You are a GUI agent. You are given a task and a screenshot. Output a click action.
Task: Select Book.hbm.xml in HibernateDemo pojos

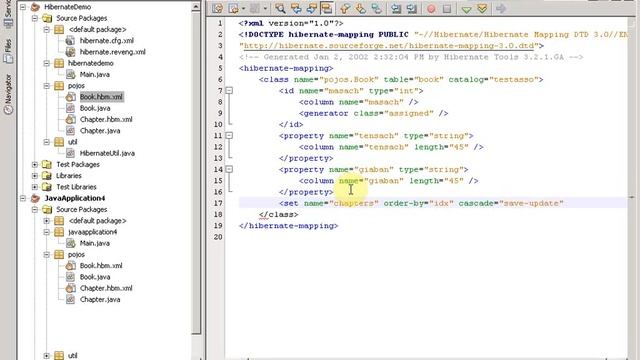pyautogui.click(x=101, y=97)
